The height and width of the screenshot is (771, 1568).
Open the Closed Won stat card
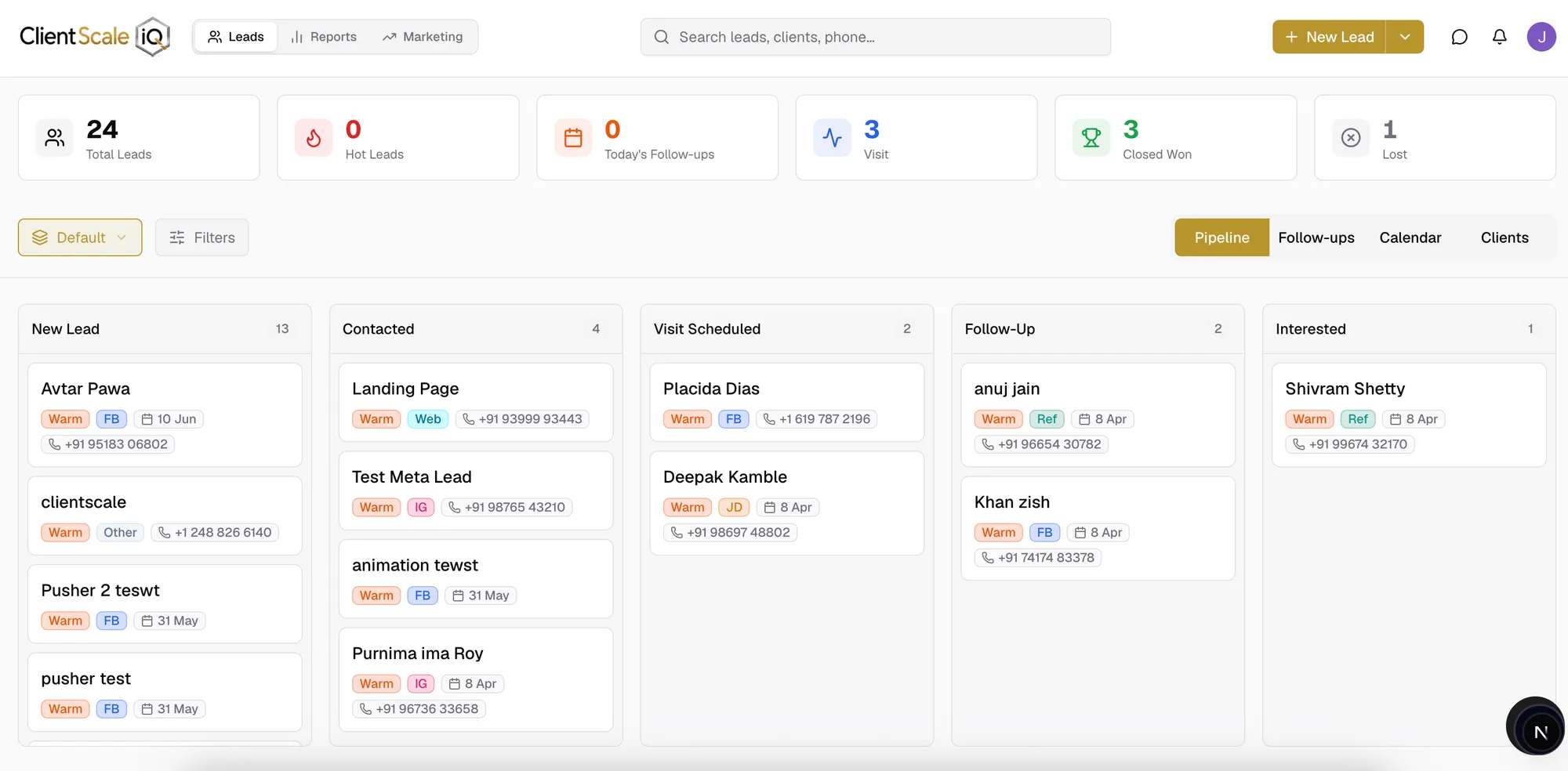point(1175,138)
